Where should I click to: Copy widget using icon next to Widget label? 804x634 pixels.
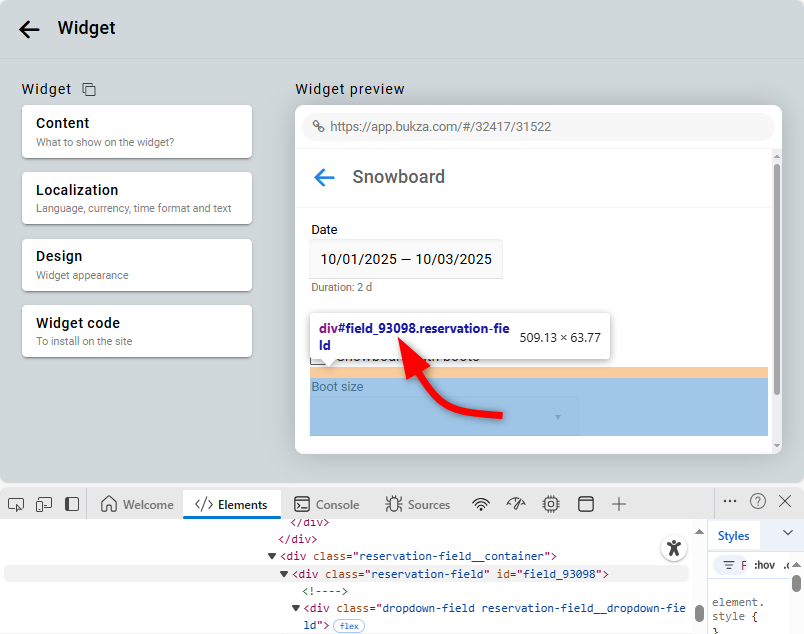[x=89, y=89]
